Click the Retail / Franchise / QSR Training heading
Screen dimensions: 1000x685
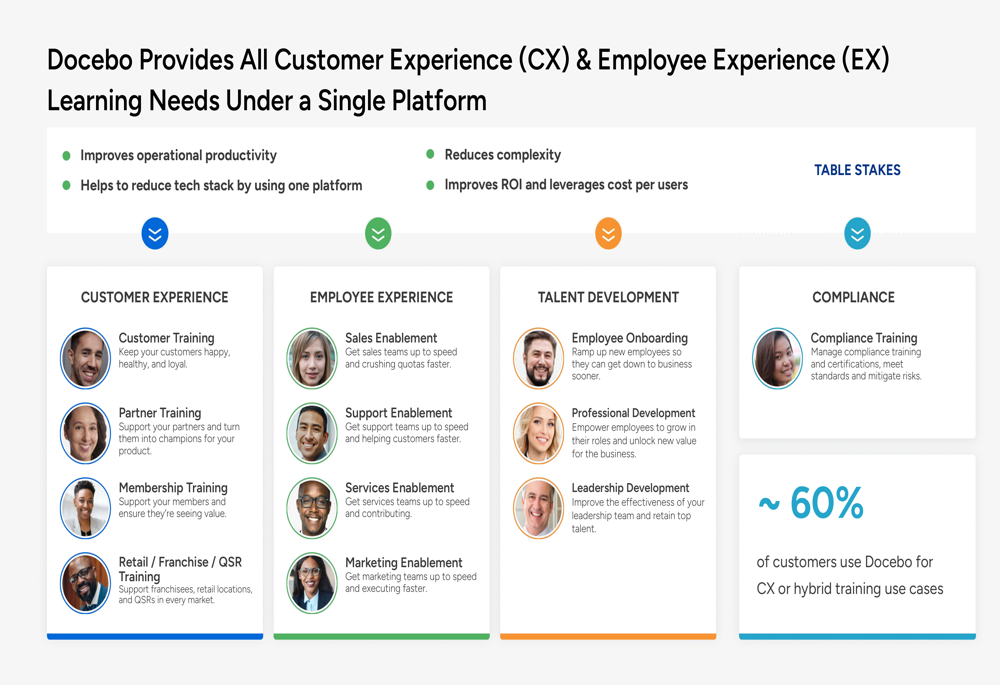(180, 569)
